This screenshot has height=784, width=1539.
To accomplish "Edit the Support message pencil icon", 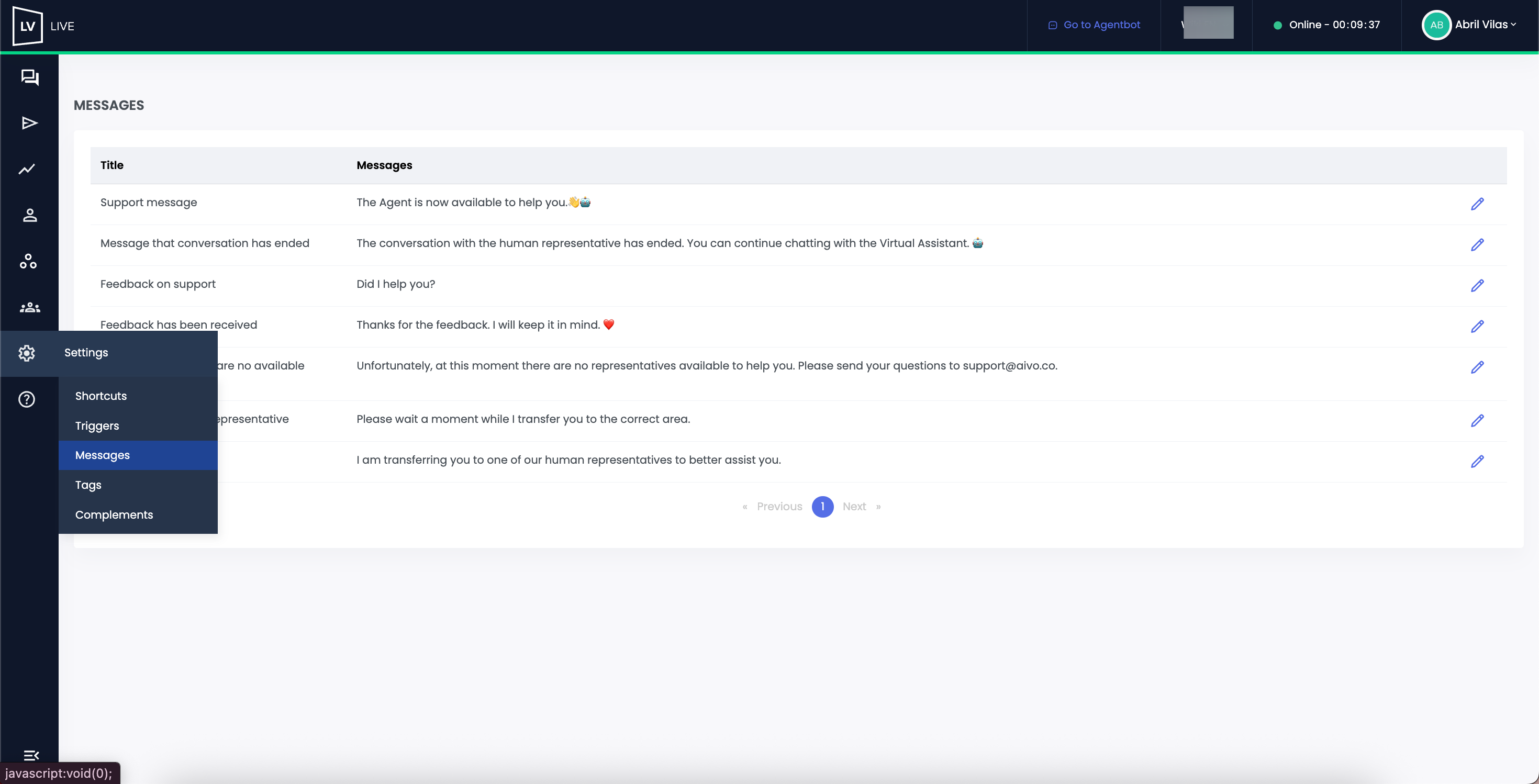I will [x=1476, y=204].
